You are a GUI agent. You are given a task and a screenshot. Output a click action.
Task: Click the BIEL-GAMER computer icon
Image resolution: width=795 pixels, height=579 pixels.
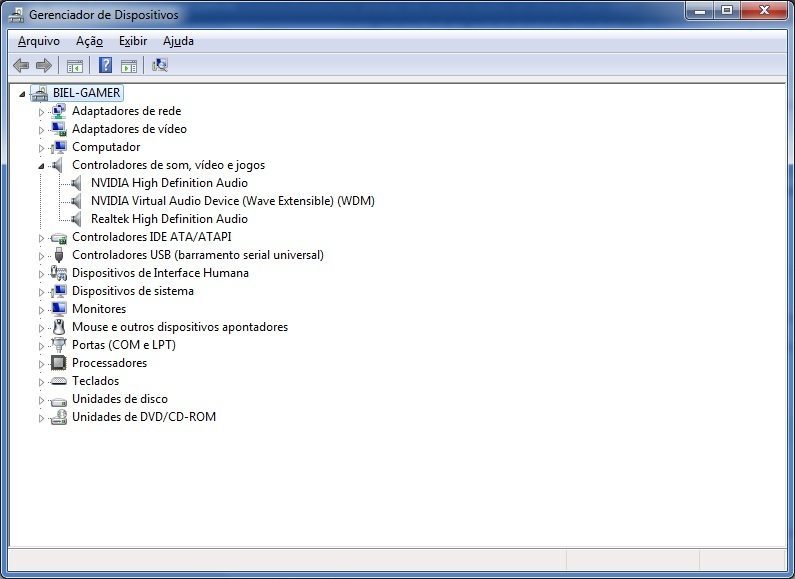[39, 93]
